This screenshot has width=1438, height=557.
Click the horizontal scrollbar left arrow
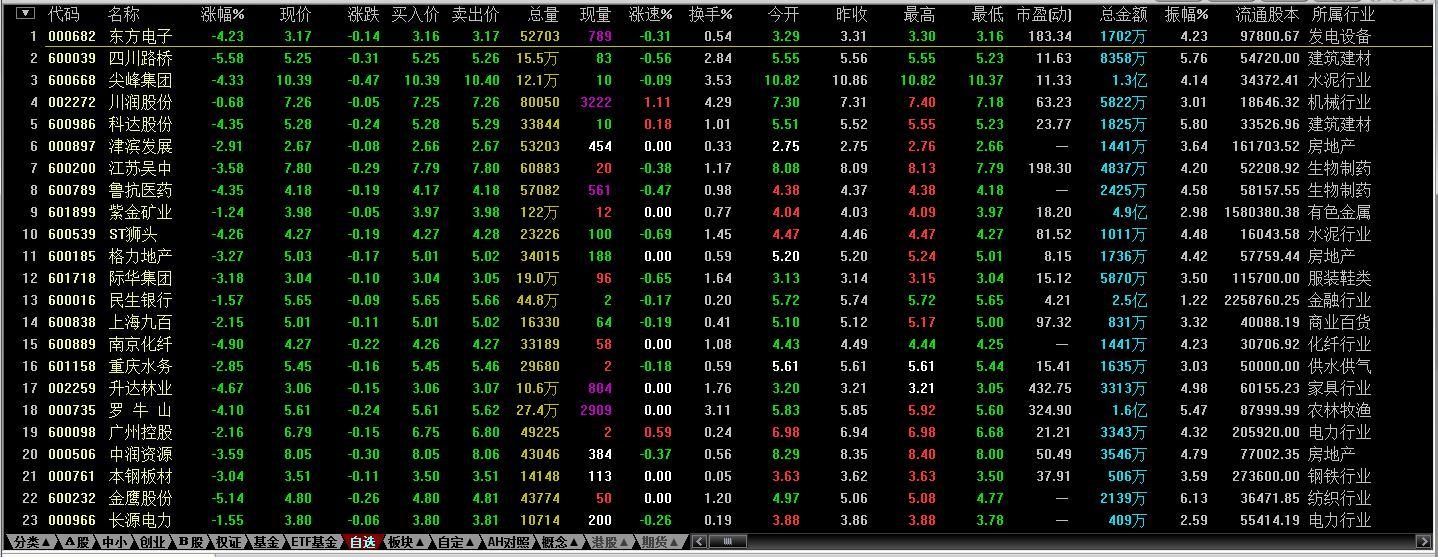point(699,541)
